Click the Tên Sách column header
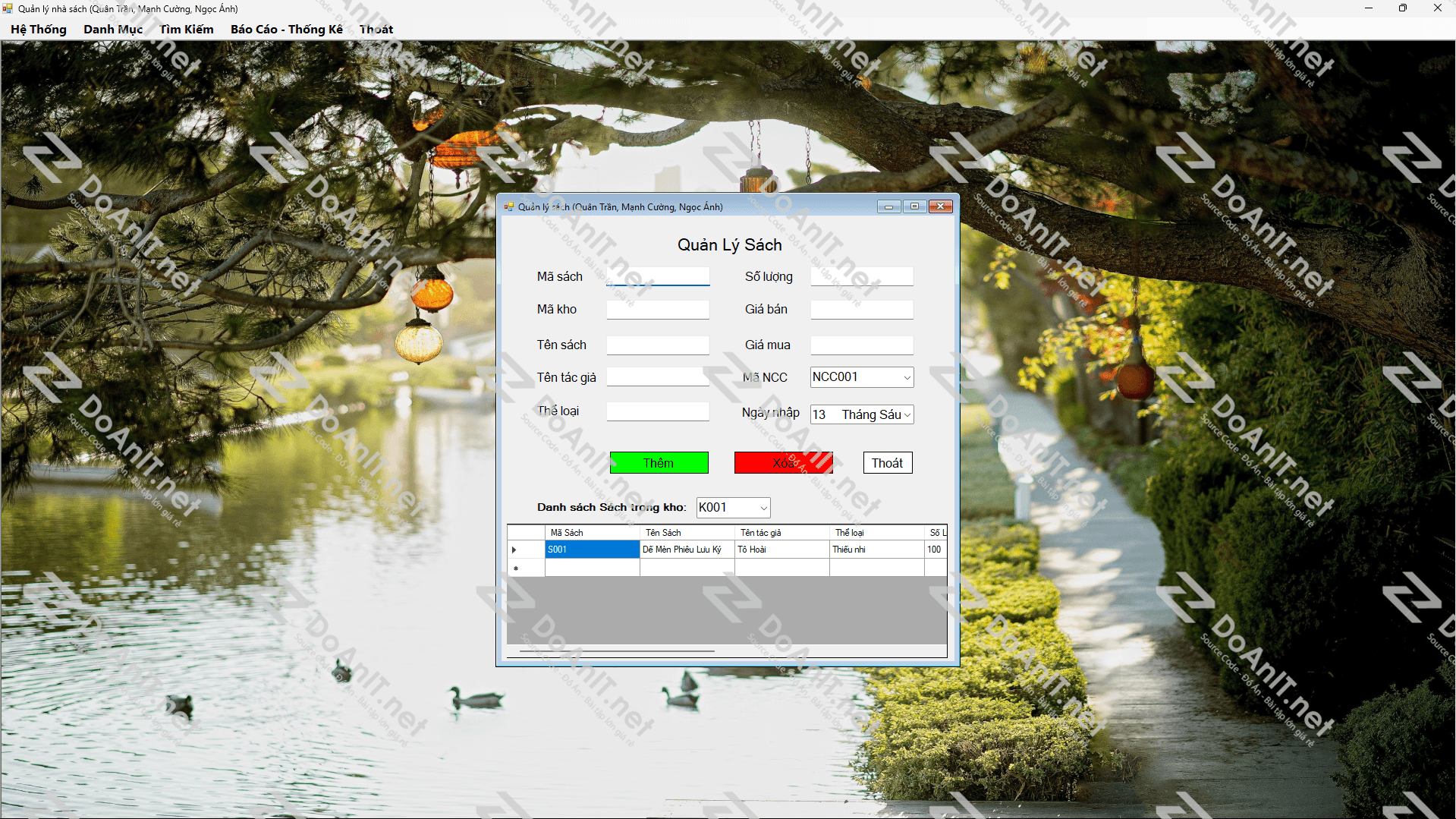1456x819 pixels. (x=687, y=533)
